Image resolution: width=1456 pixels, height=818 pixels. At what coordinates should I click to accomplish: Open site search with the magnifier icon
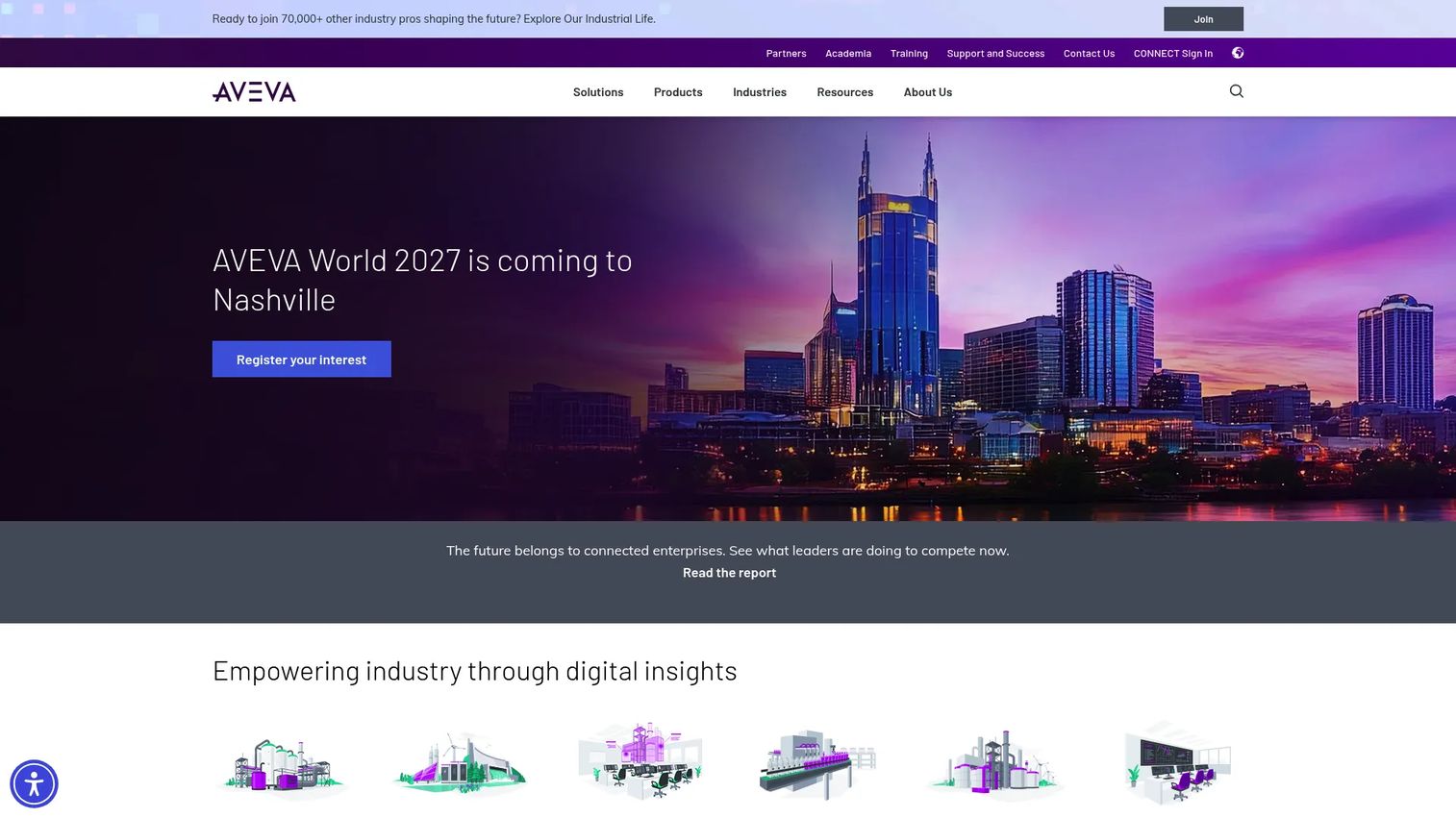click(1237, 91)
